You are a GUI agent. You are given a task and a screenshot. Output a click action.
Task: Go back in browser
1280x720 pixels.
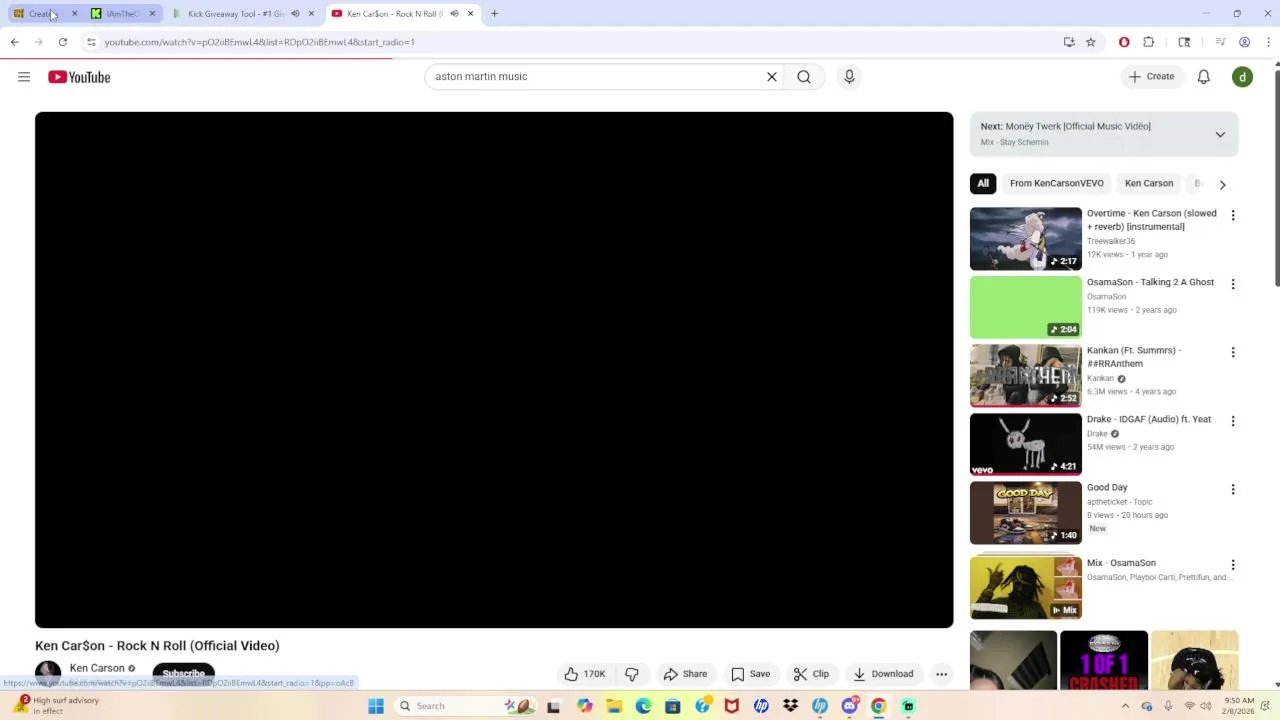point(14,42)
